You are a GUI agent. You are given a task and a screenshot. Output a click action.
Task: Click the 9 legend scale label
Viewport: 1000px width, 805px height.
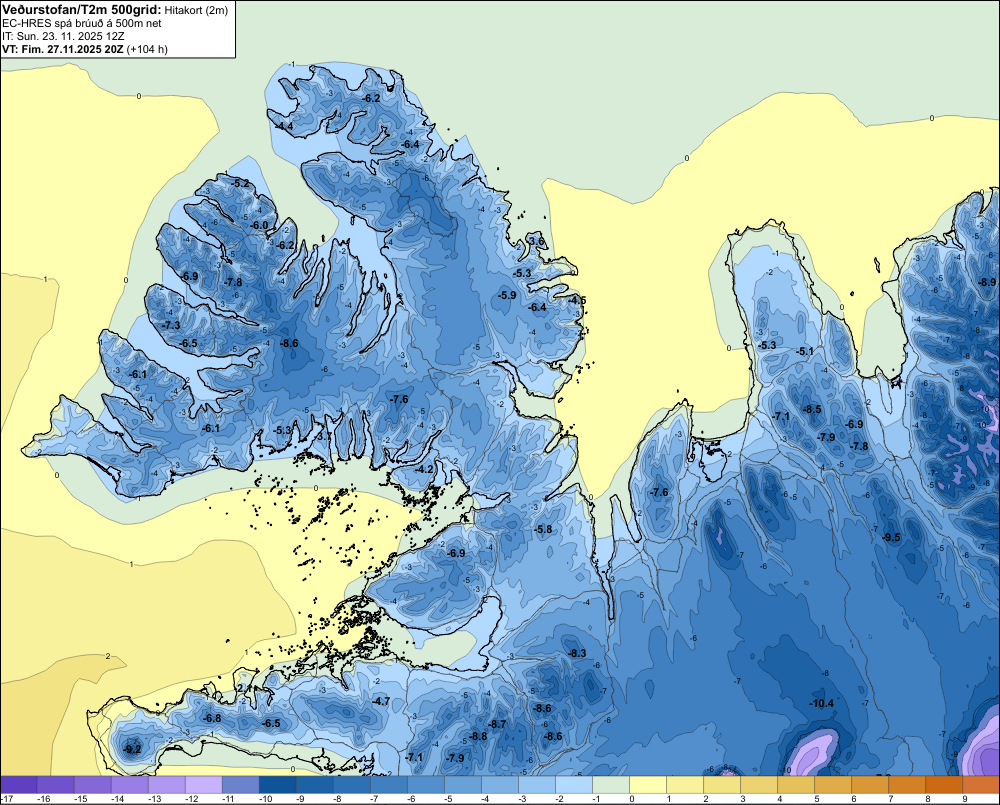[x=965, y=799]
